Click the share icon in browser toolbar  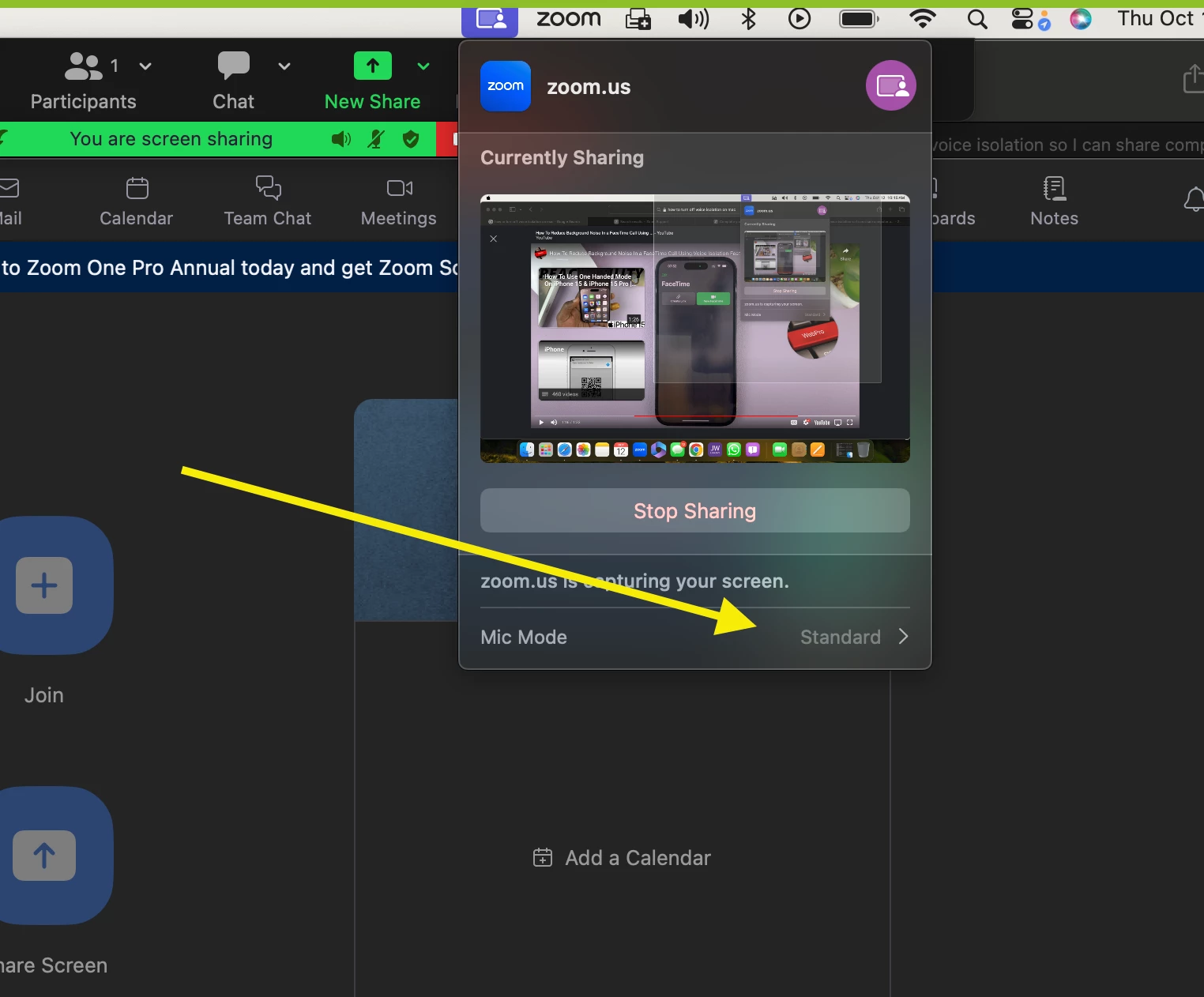point(1194,78)
